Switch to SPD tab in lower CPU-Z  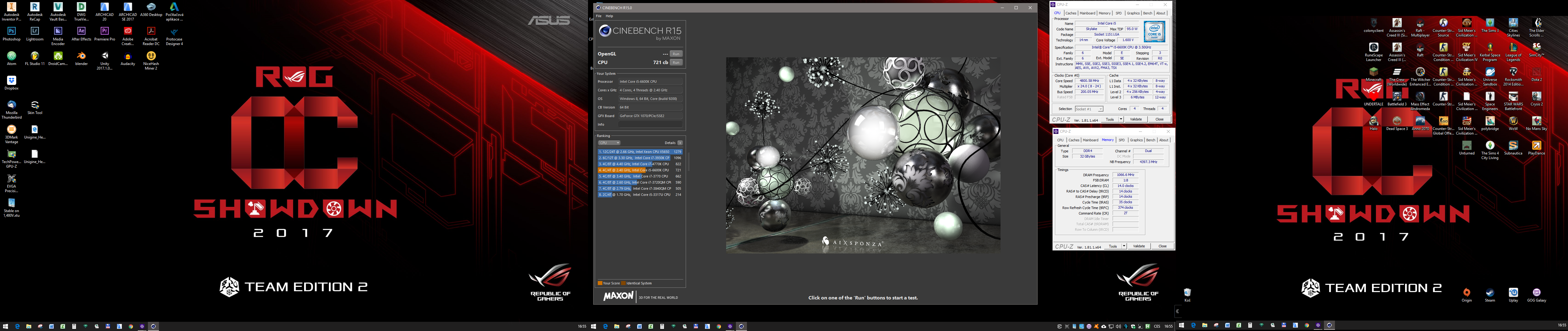[1122, 140]
